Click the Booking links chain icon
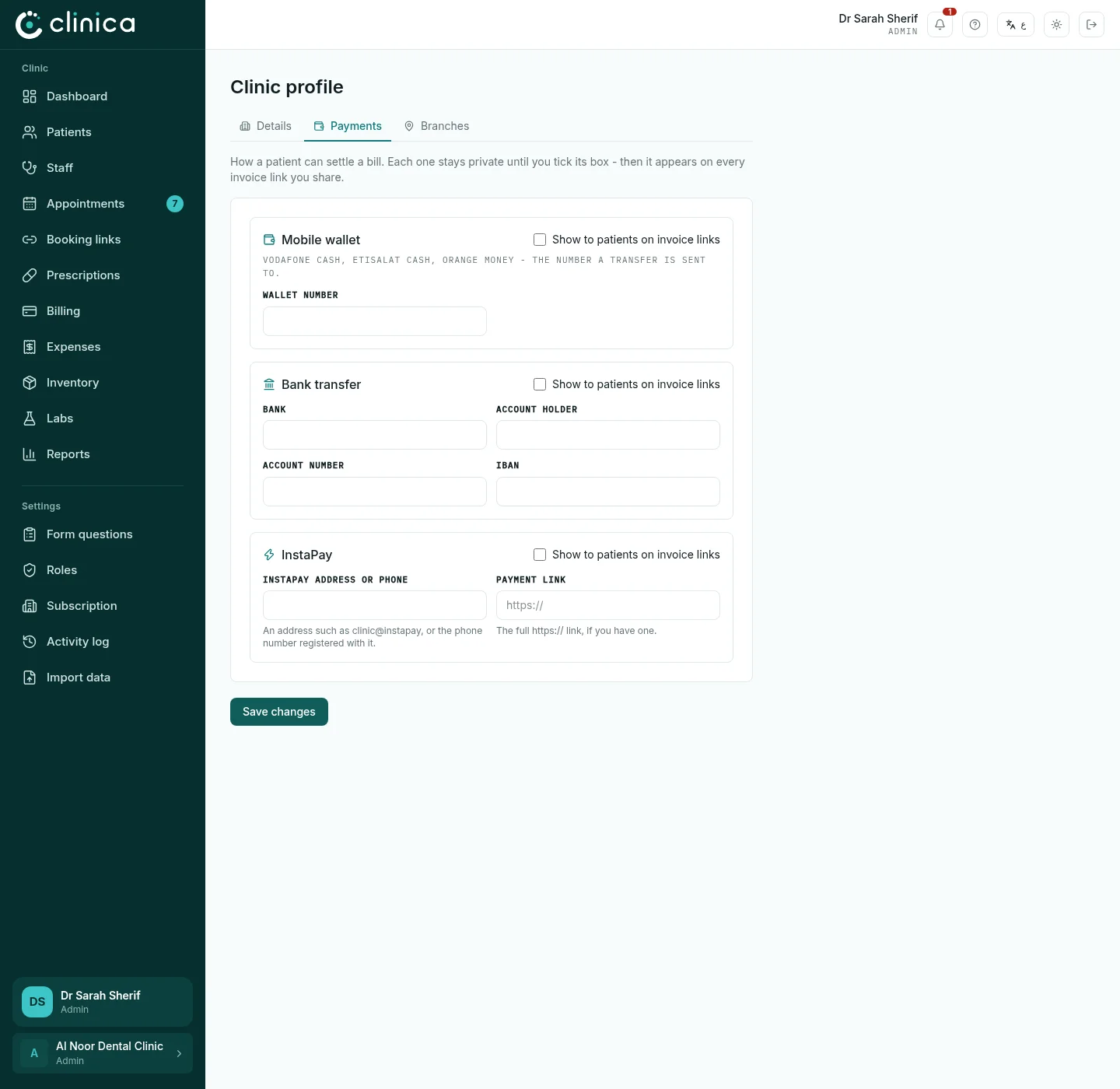 [x=30, y=240]
